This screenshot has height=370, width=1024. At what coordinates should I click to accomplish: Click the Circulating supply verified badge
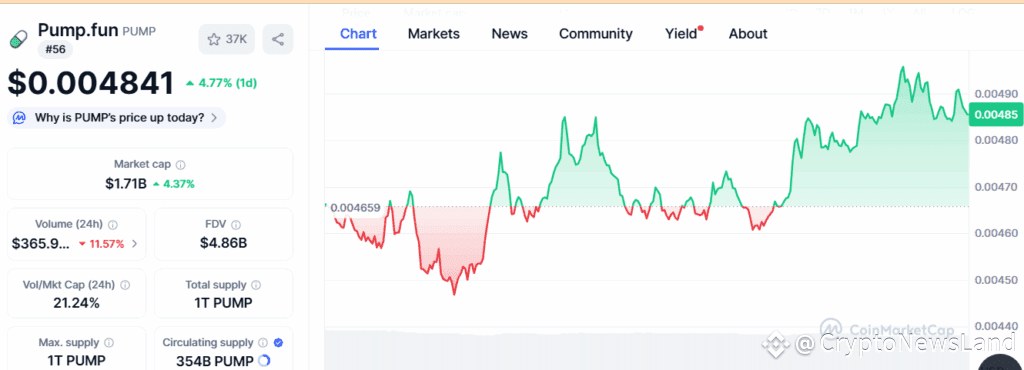click(x=278, y=343)
